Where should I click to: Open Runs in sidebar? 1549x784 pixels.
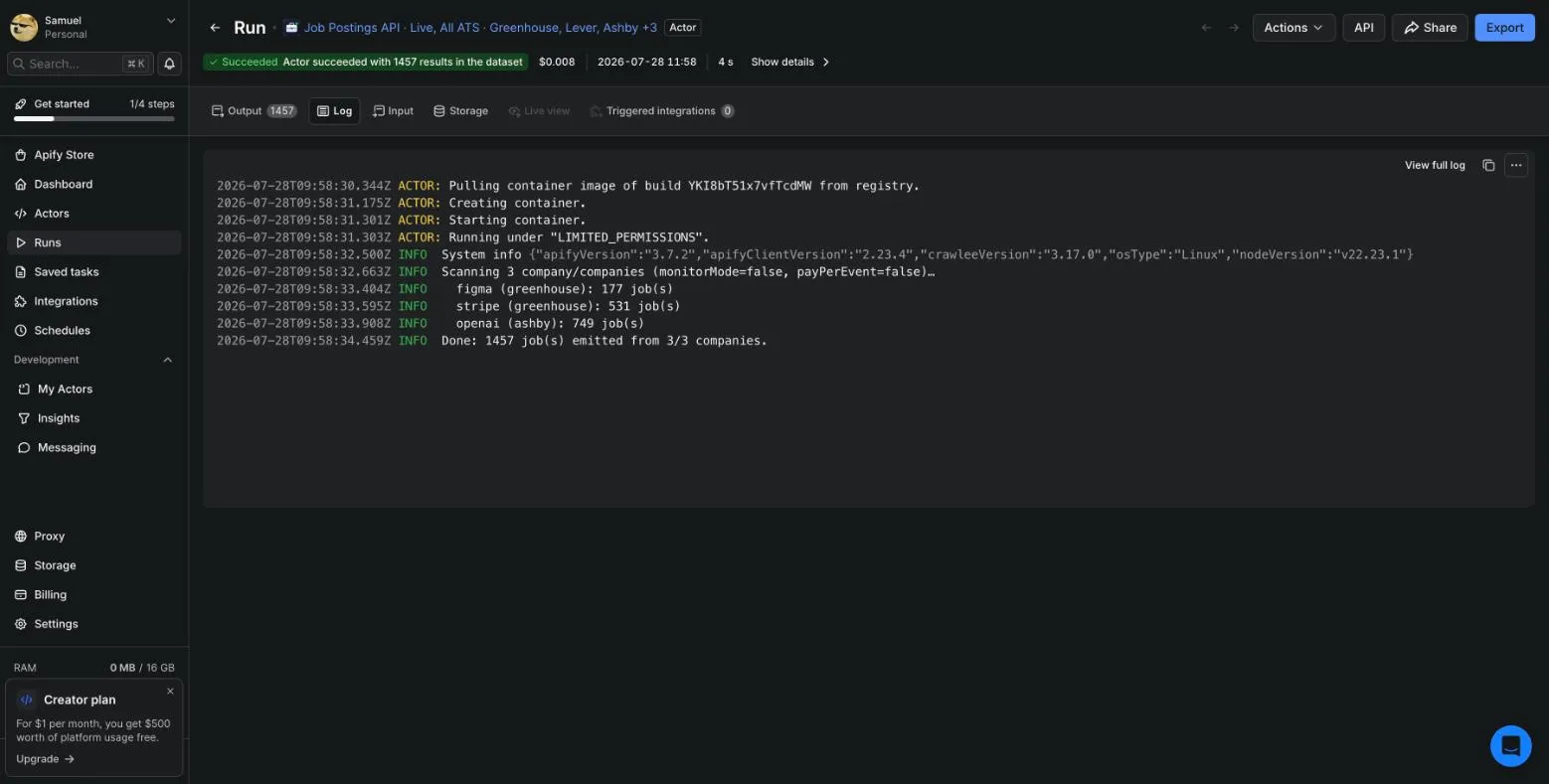click(x=94, y=242)
